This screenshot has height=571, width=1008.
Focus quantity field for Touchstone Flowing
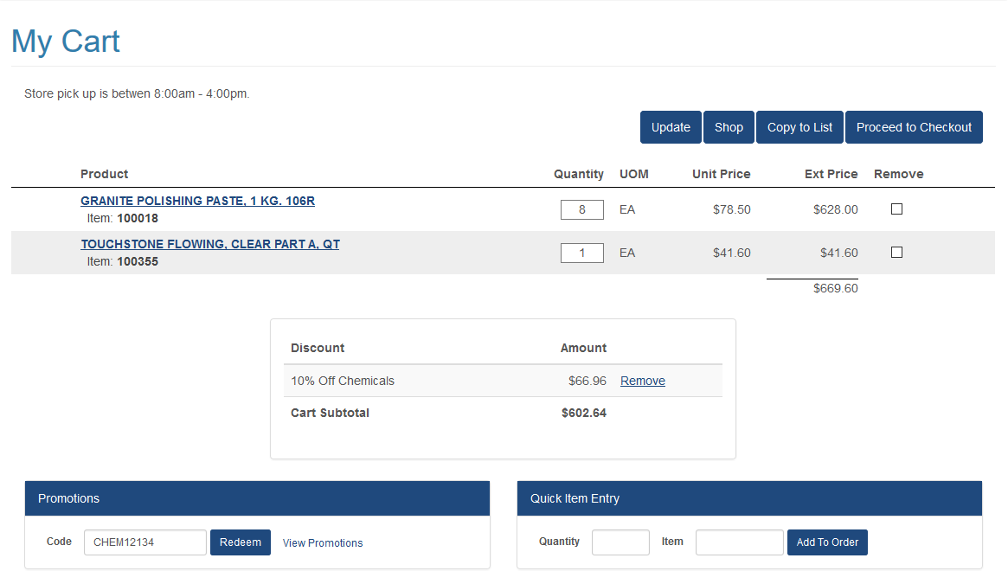582,253
